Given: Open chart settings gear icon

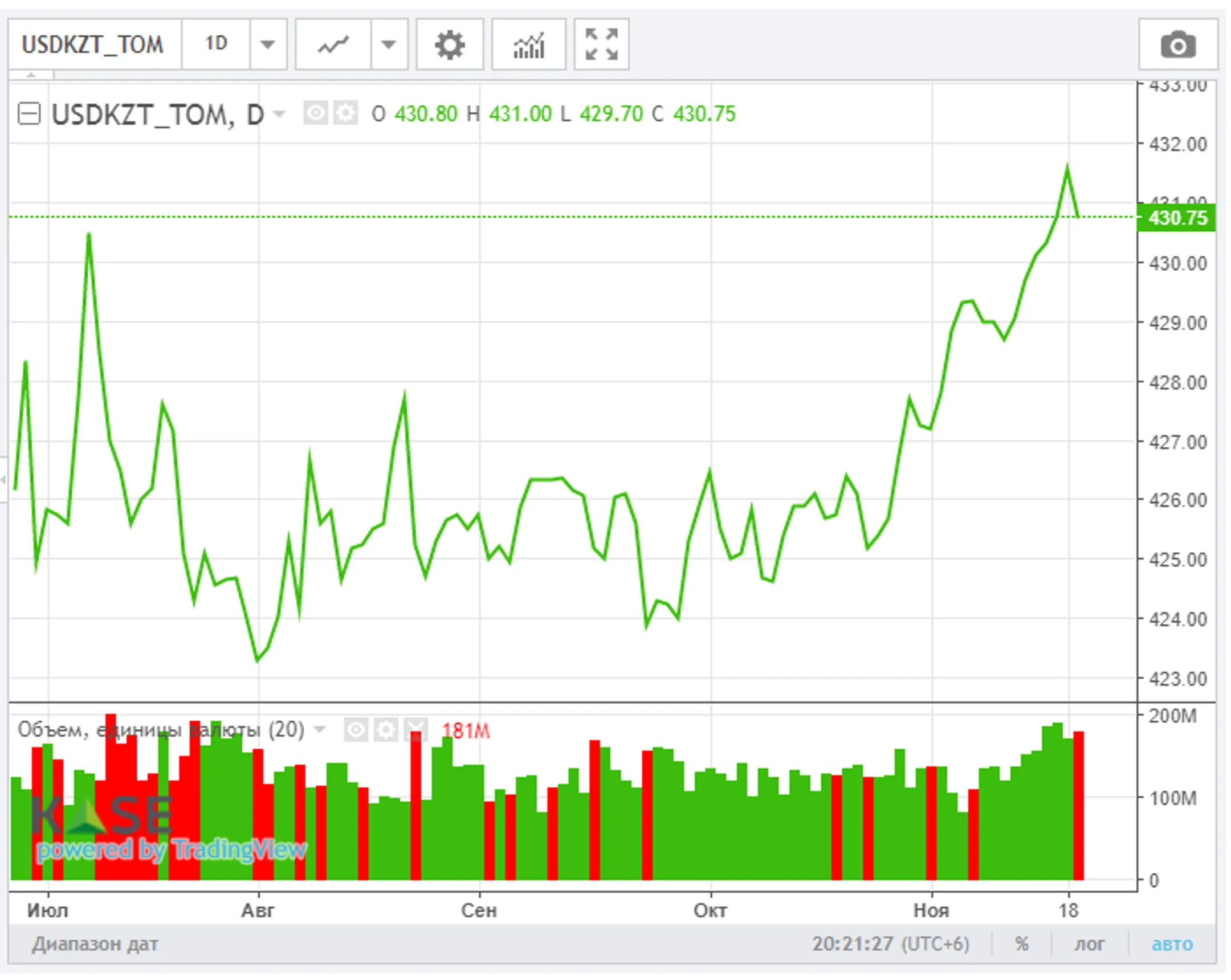Looking at the screenshot, I should click(449, 45).
